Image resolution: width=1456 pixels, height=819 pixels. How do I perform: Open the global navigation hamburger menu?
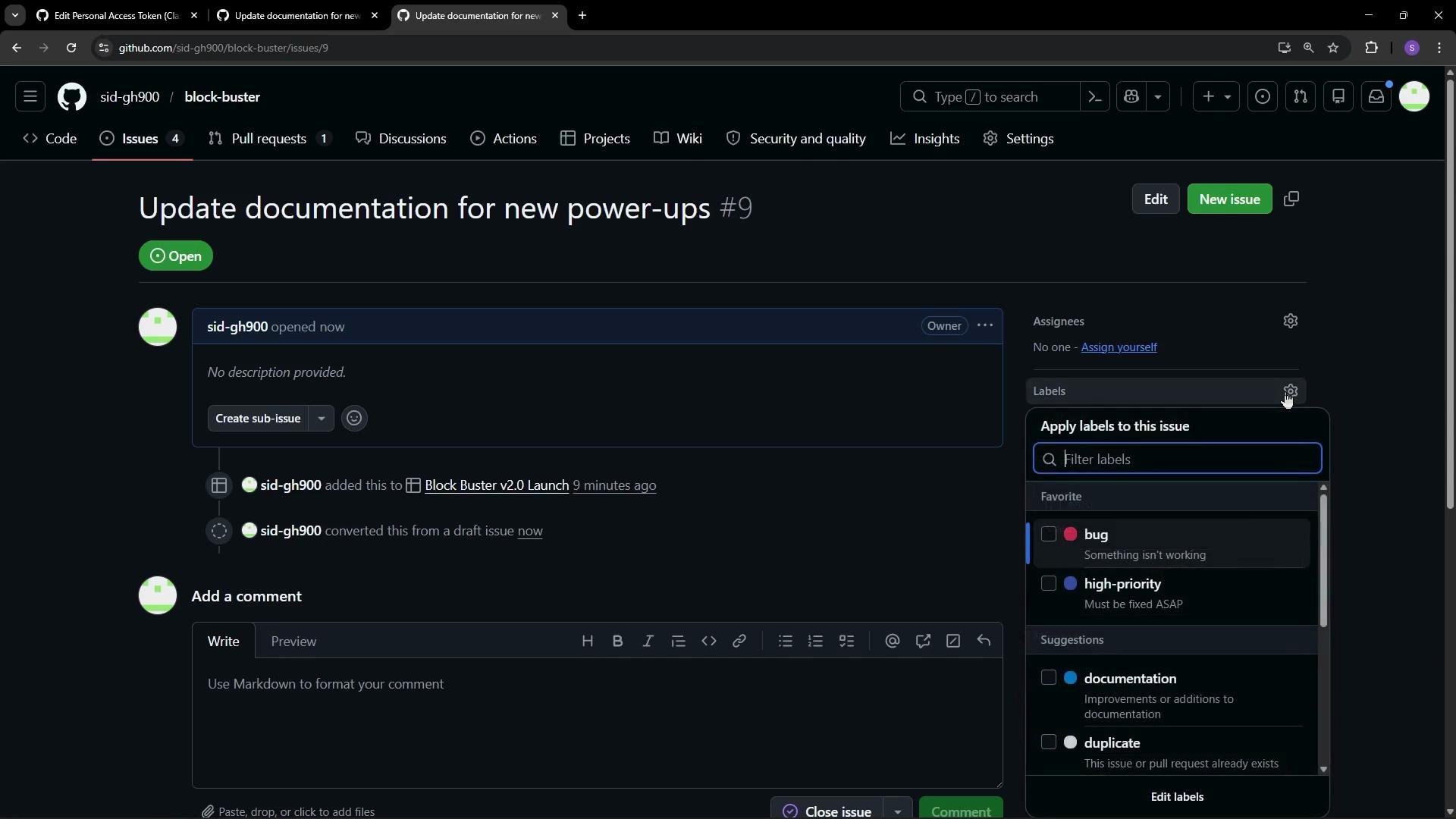pos(30,97)
